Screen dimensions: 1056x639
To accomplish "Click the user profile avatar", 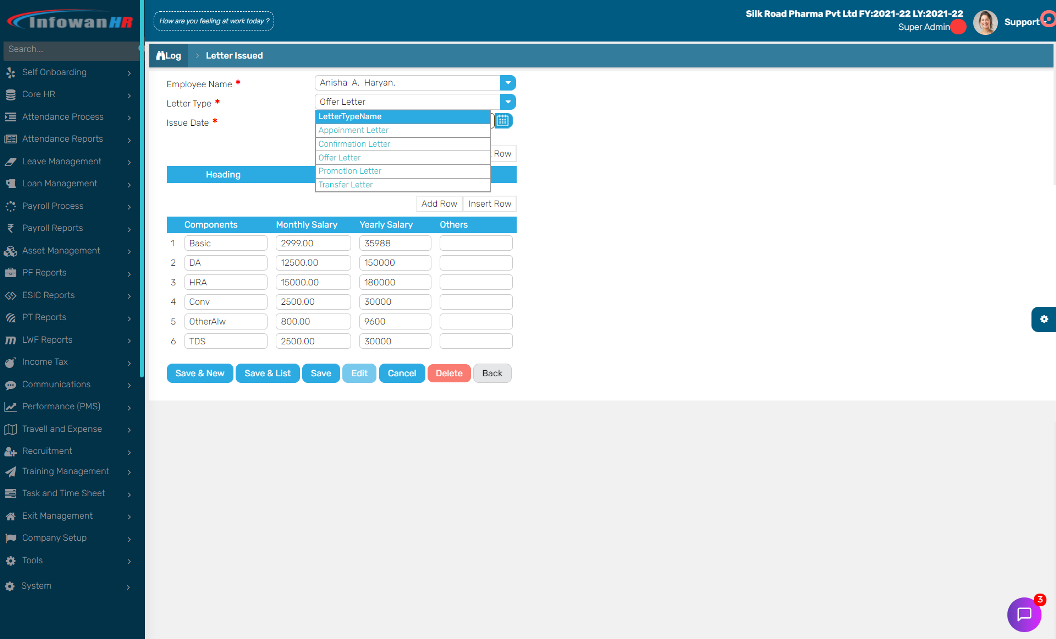I will [x=985, y=23].
